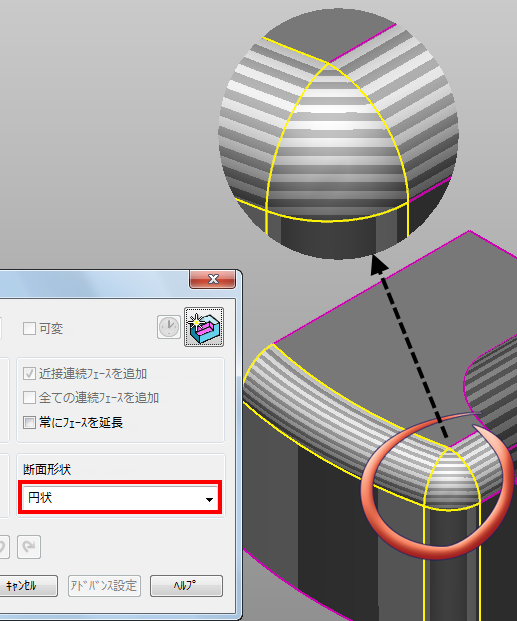Image resolution: width=517 pixels, height=621 pixels.
Task: Enable the 可変 checkbox
Action: (29, 328)
